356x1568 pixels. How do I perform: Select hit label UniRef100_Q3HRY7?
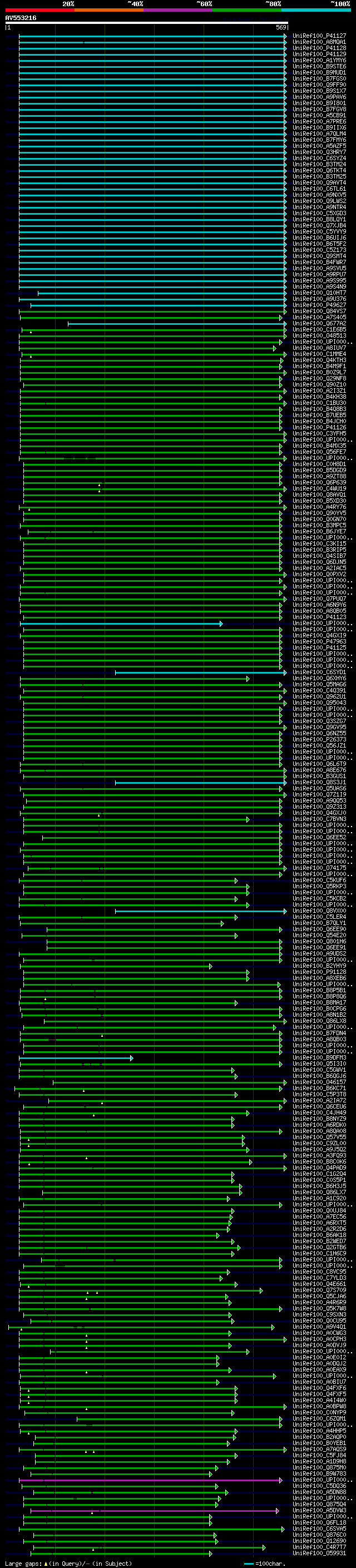coord(319,152)
